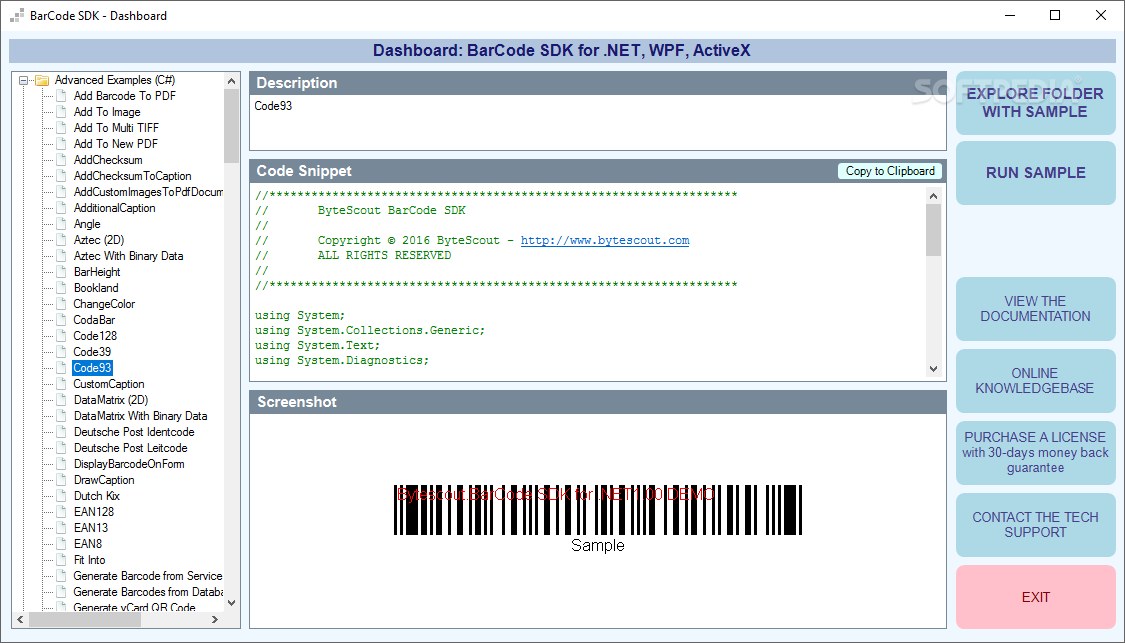Select Aztec With Binary Data example
Image resolution: width=1125 pixels, height=643 pixels.
(x=128, y=256)
